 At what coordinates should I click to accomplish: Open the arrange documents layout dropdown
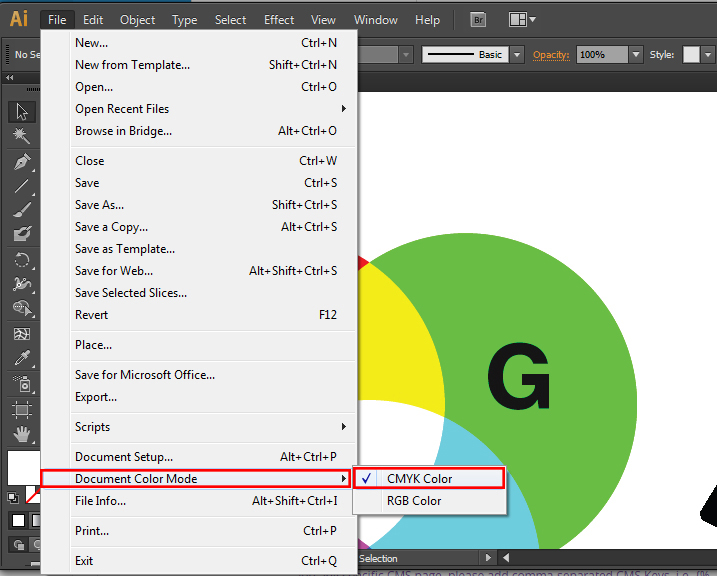(x=522, y=20)
